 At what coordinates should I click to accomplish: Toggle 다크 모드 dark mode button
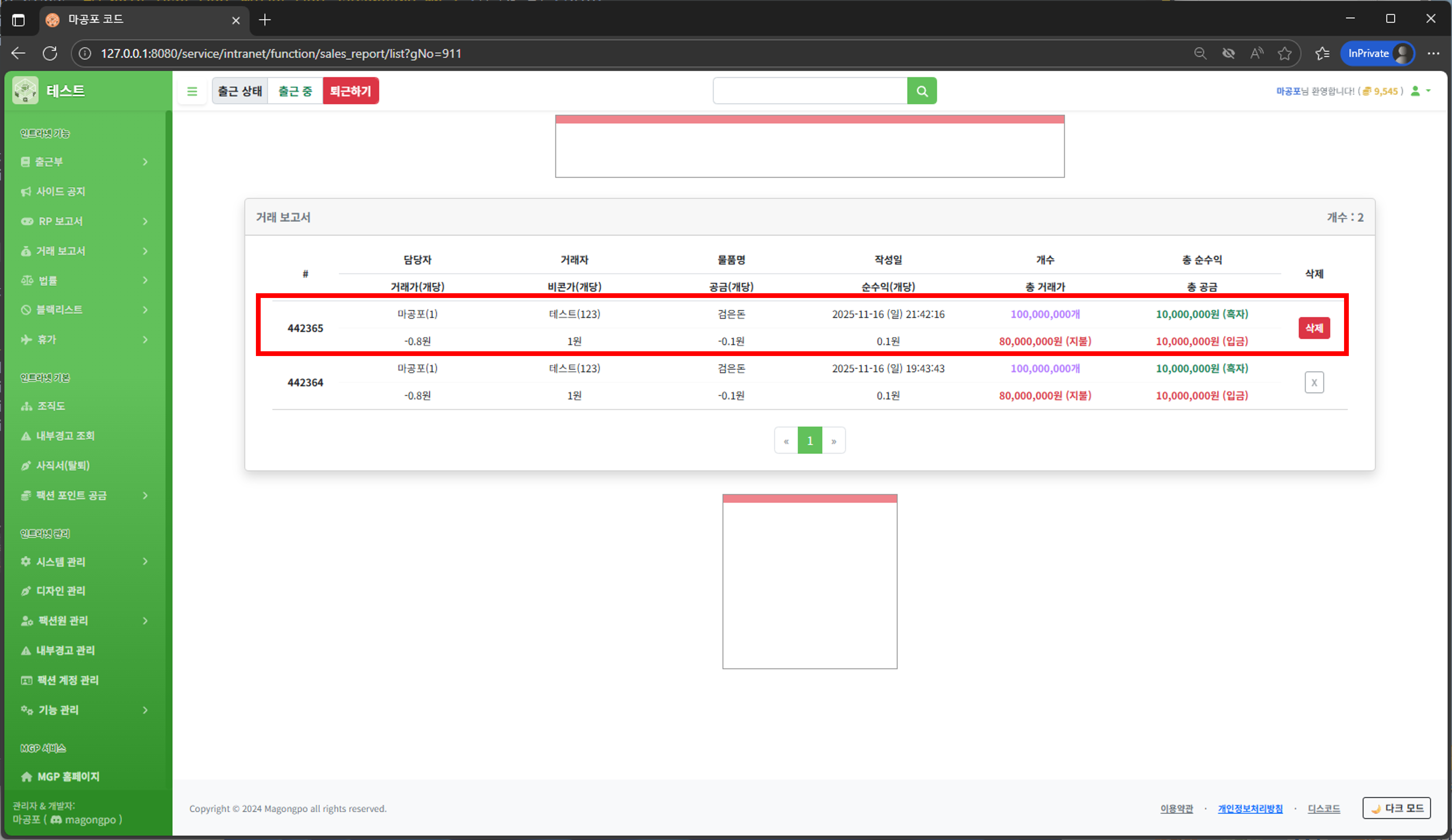click(1396, 808)
